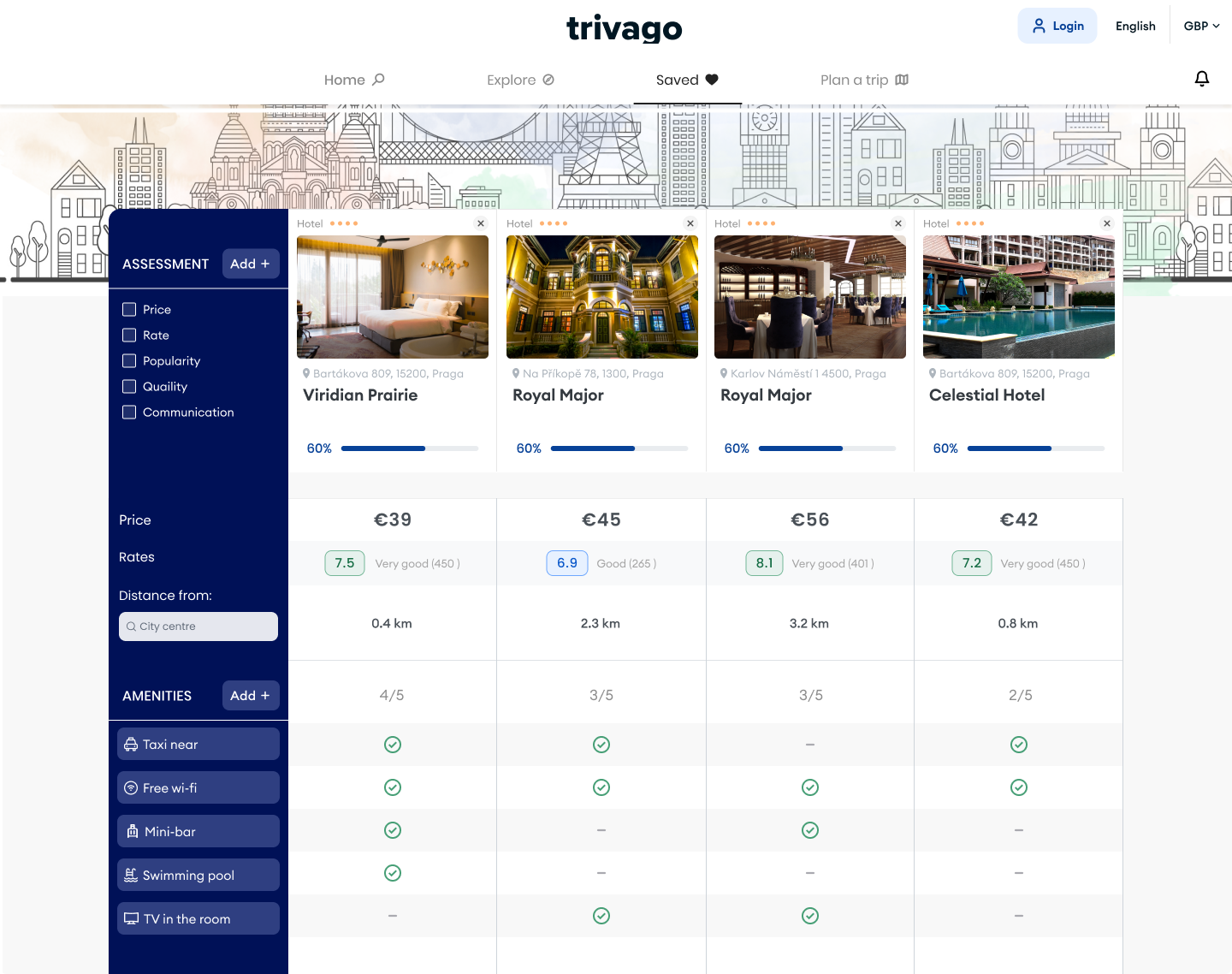
Task: Close the Celestial Hotel card
Action: [x=1107, y=223]
